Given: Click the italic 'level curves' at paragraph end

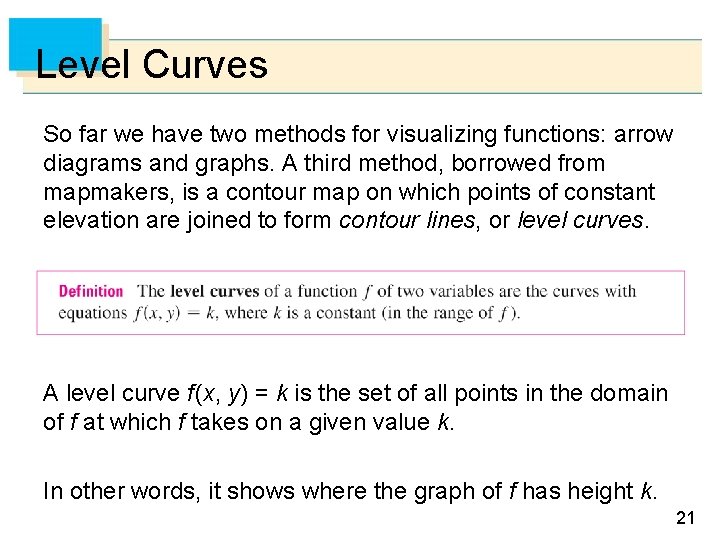Looking at the screenshot, I should click(x=580, y=220).
